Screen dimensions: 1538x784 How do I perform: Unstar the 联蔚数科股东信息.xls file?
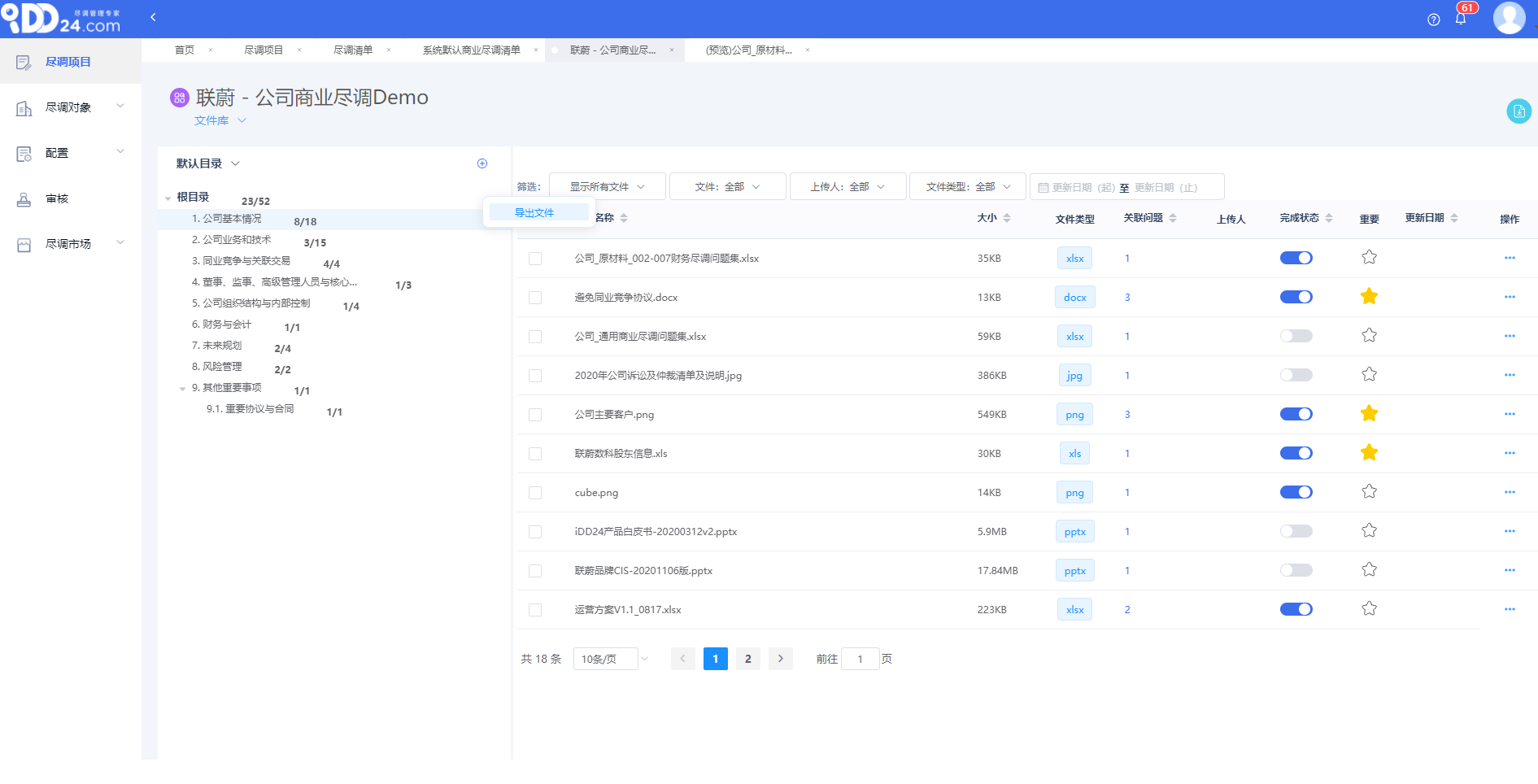(1370, 452)
